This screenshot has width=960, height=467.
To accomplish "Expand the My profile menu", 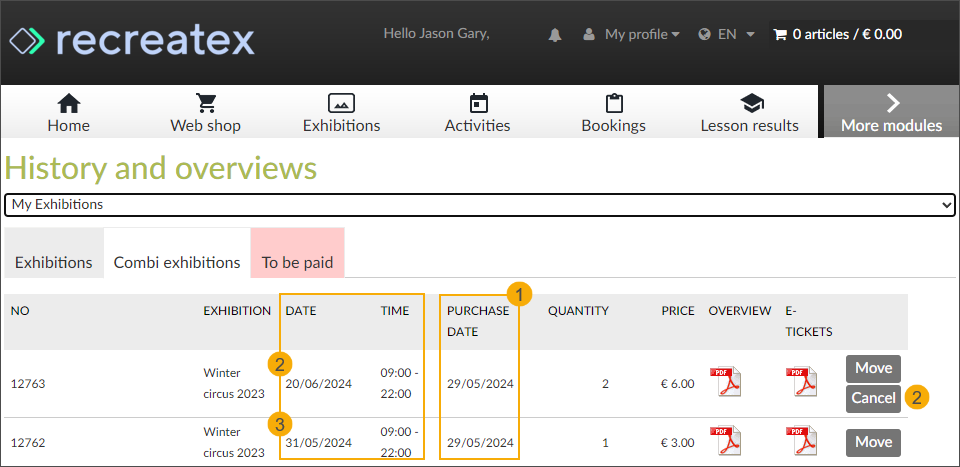I will pos(632,34).
